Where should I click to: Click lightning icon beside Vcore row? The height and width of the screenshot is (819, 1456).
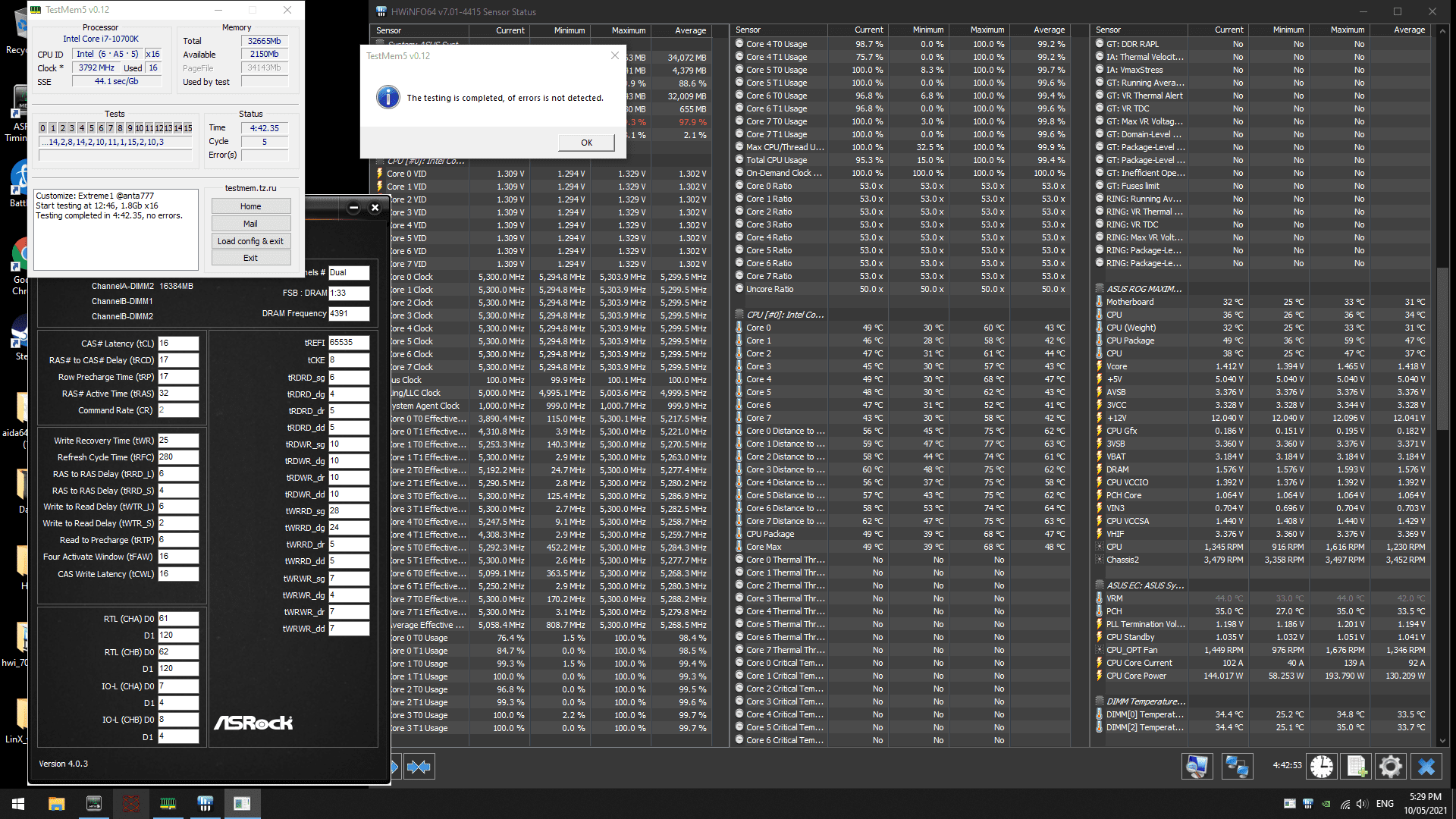(x=1099, y=366)
